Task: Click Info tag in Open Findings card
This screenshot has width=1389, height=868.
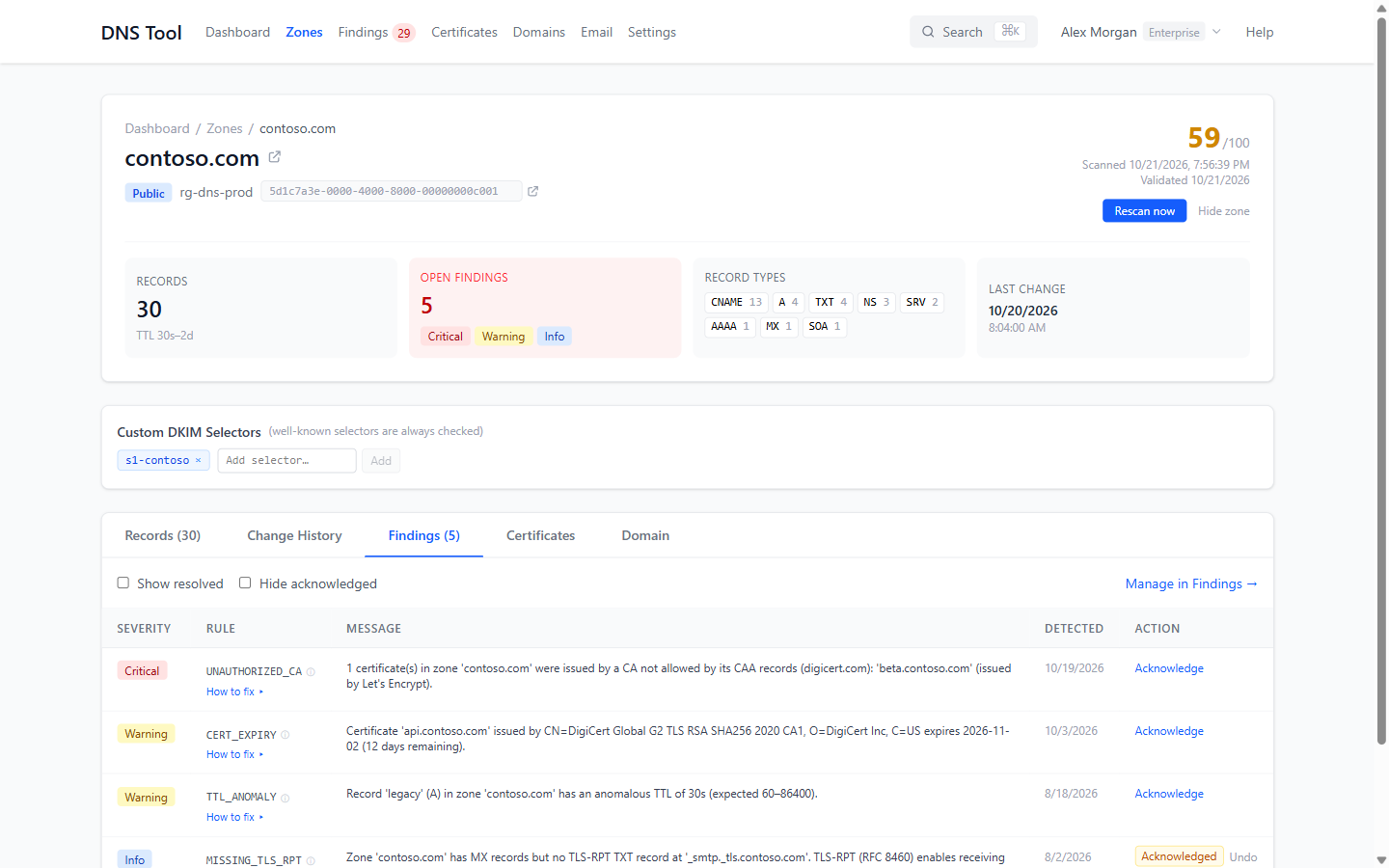Action: pos(555,337)
